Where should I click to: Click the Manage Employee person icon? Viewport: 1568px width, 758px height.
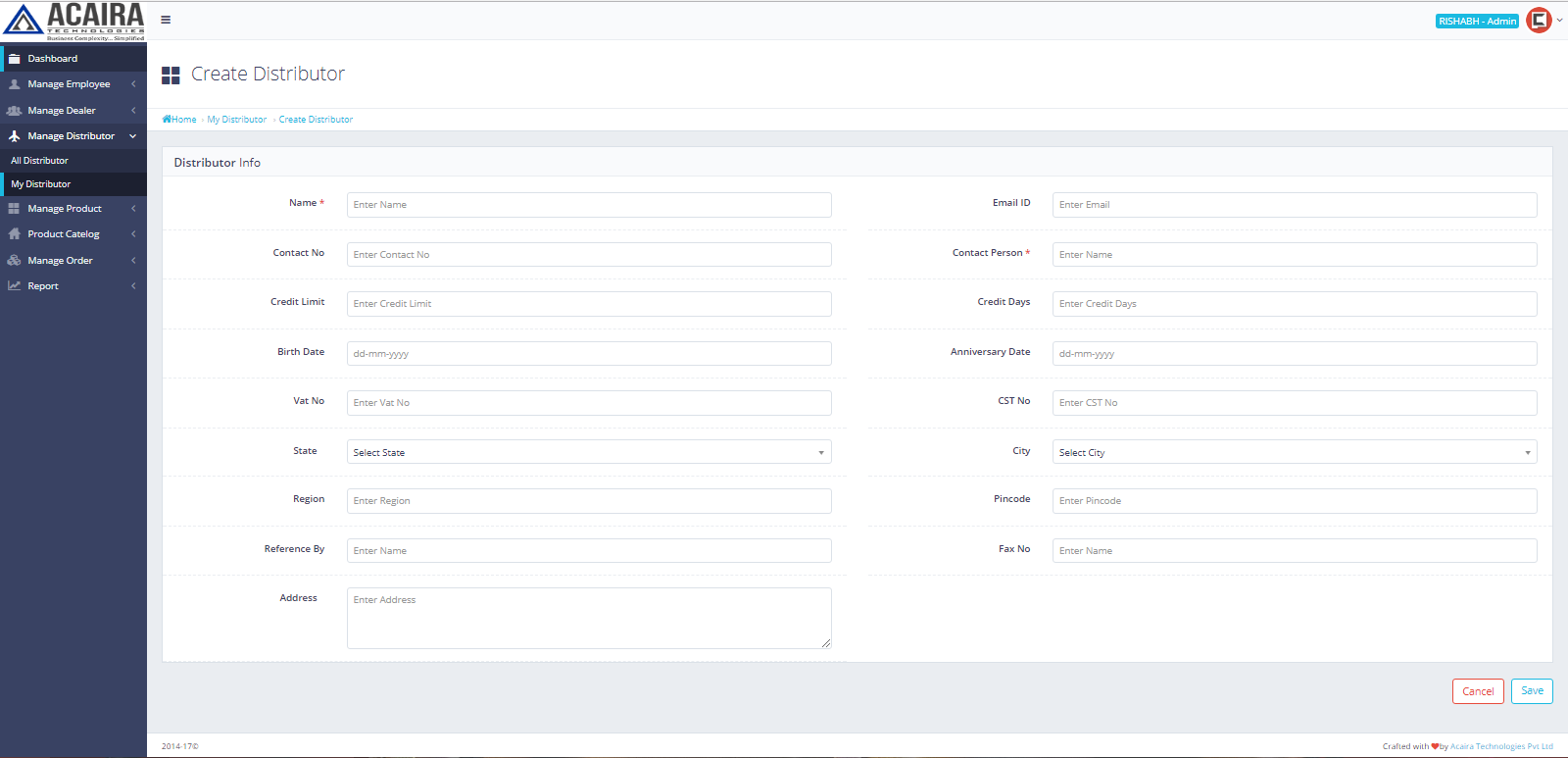click(x=14, y=84)
